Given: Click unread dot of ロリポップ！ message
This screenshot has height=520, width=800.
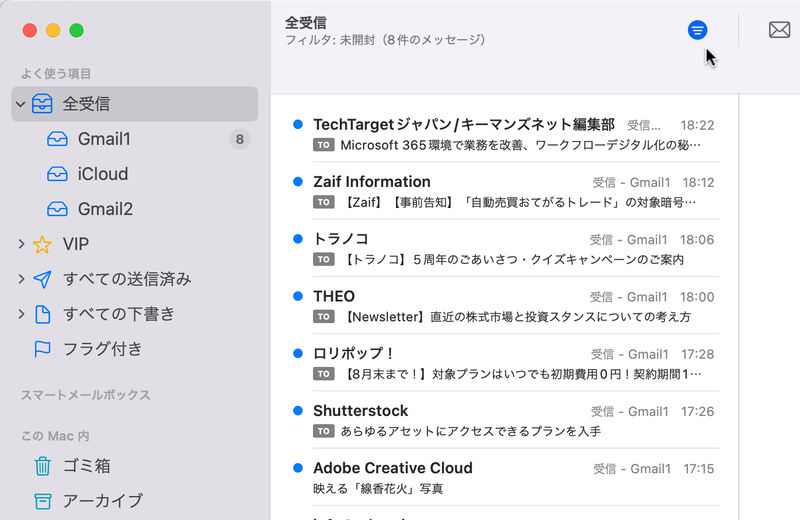Looking at the screenshot, I should 298,353.
